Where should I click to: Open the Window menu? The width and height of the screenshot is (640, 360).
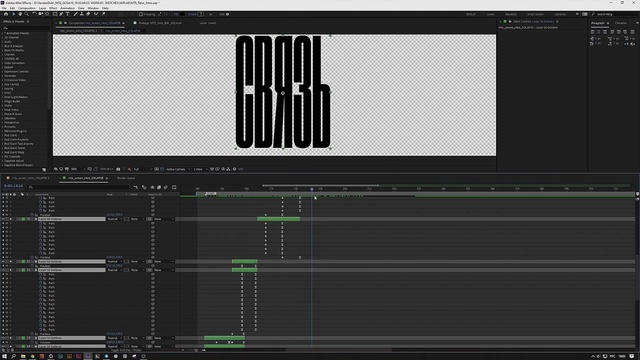click(93, 8)
